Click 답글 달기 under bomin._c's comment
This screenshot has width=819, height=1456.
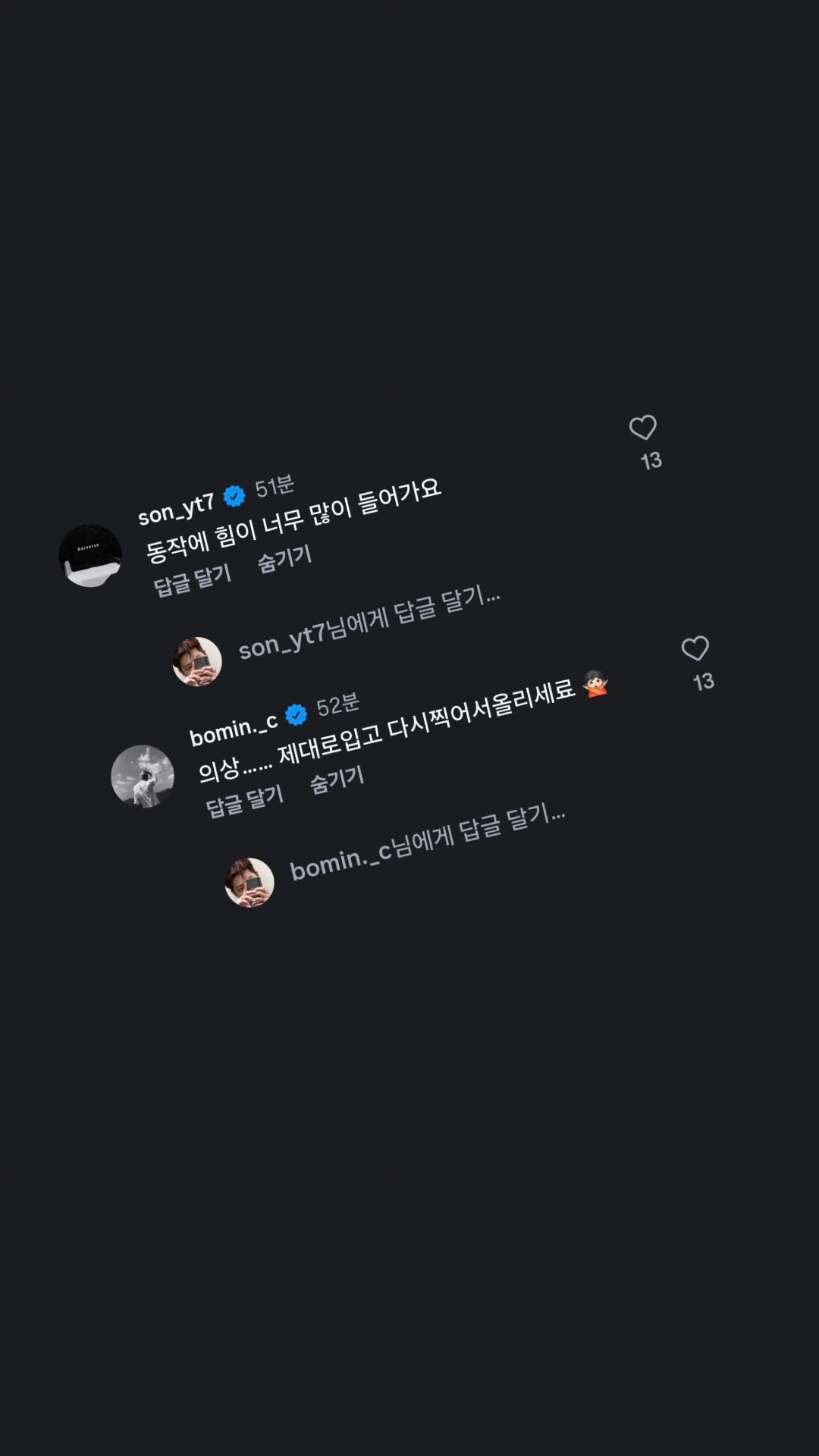point(245,800)
